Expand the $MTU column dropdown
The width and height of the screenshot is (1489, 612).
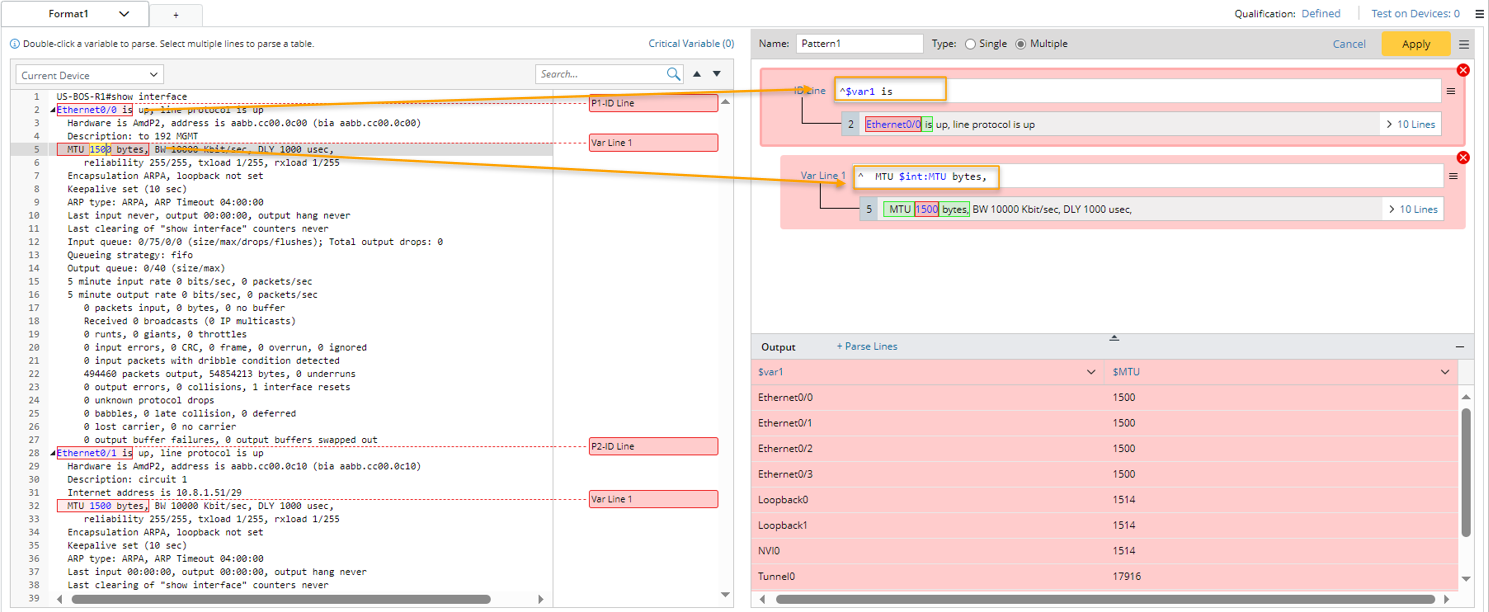1445,372
